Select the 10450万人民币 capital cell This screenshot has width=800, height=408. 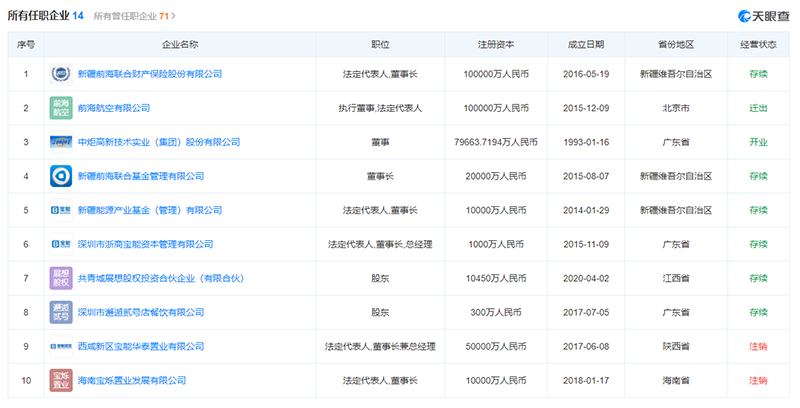pos(496,278)
